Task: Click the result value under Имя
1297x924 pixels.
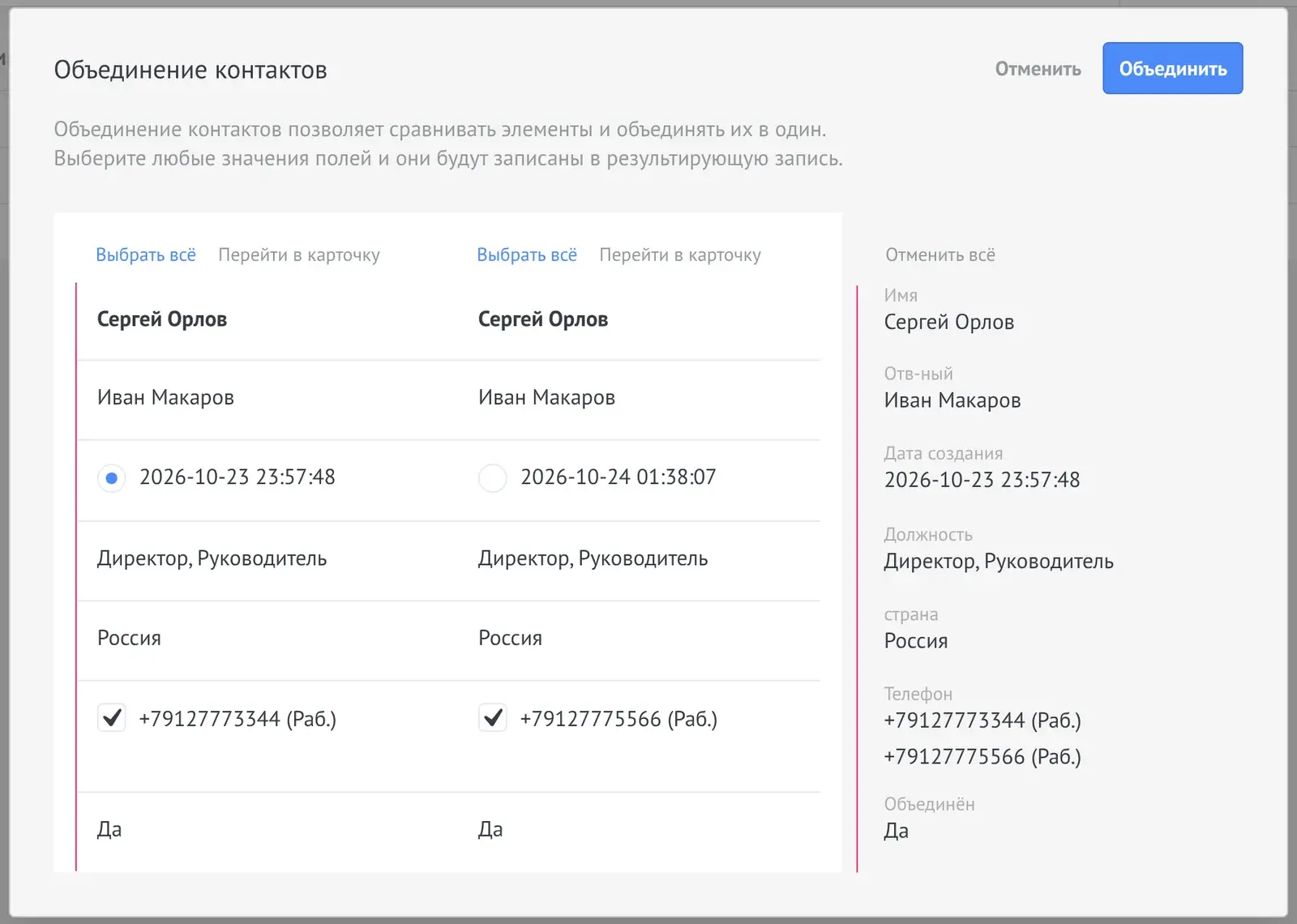Action: tap(948, 322)
